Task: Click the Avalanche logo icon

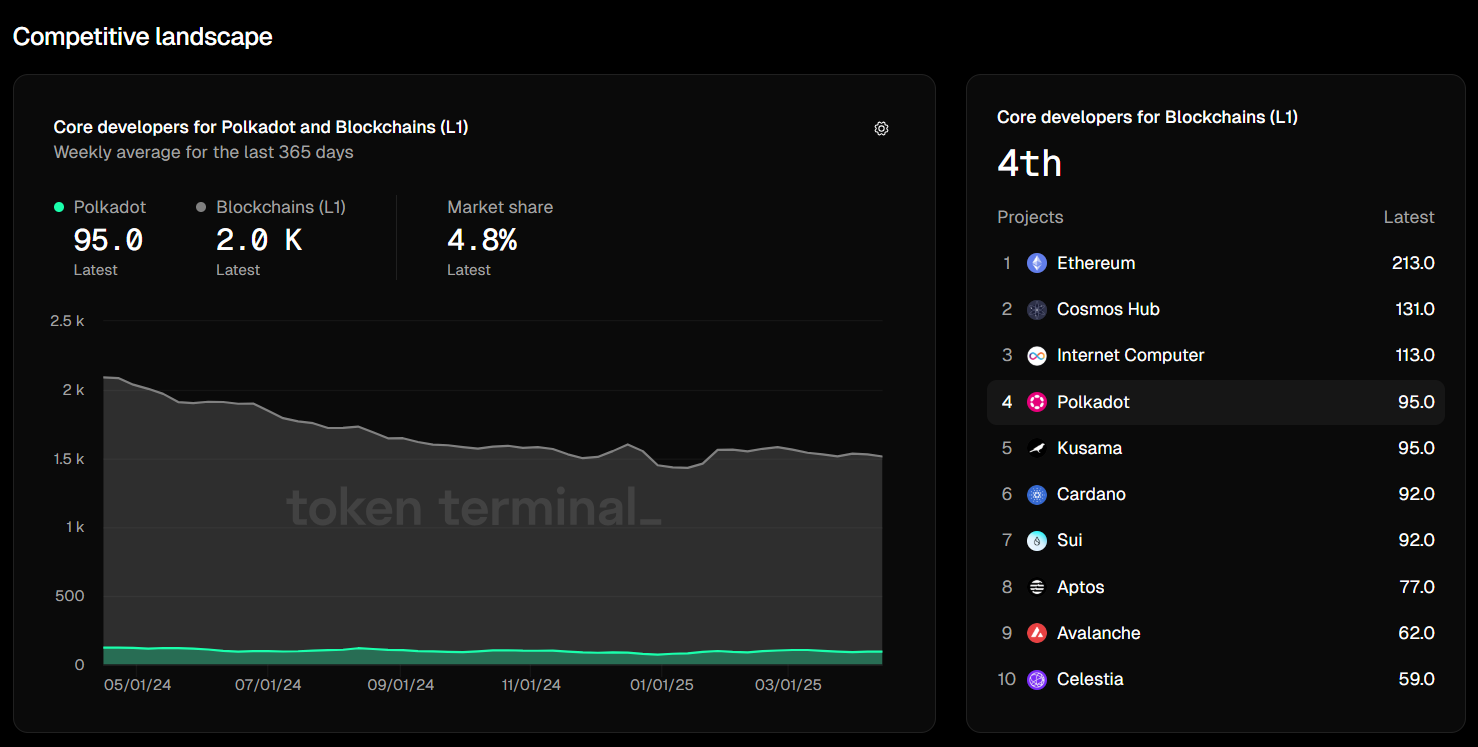Action: [x=1037, y=633]
